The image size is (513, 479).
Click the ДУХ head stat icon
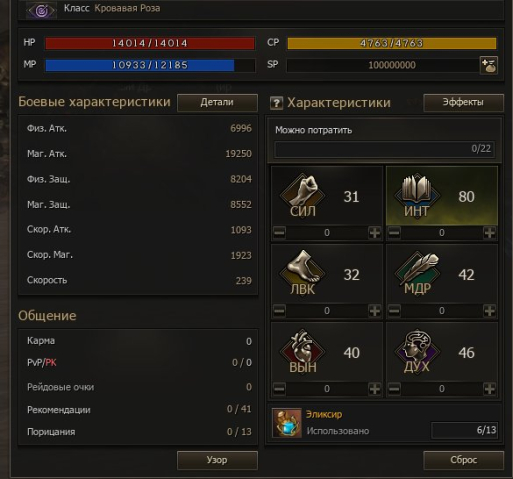tap(417, 351)
